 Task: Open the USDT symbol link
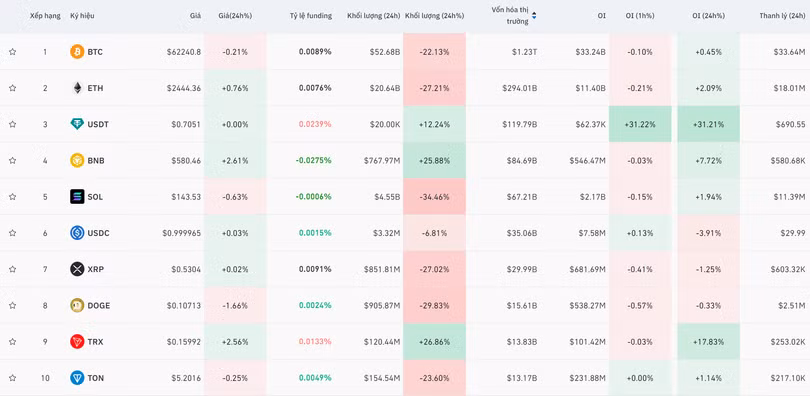(x=98, y=124)
